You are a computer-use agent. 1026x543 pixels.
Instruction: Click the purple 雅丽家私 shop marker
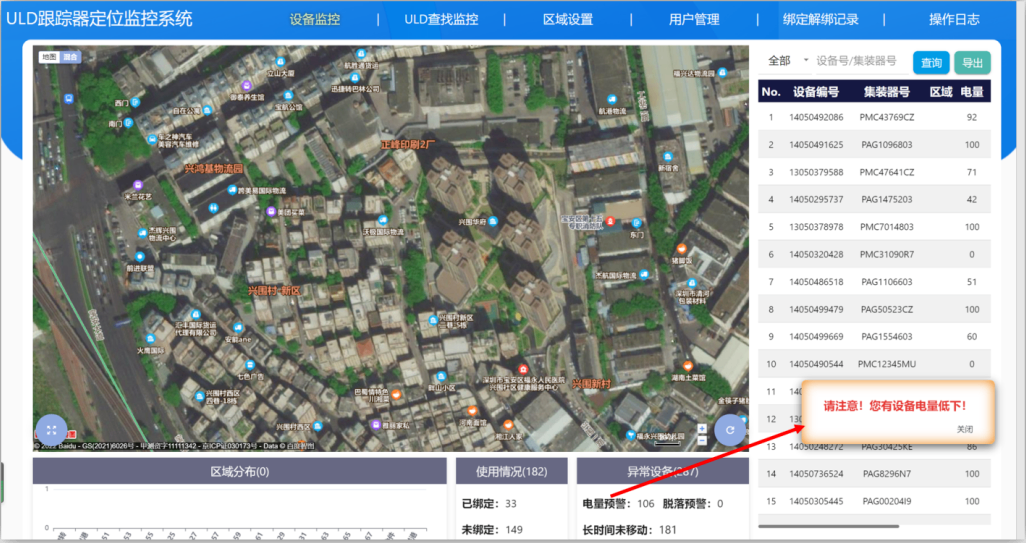tap(376, 425)
